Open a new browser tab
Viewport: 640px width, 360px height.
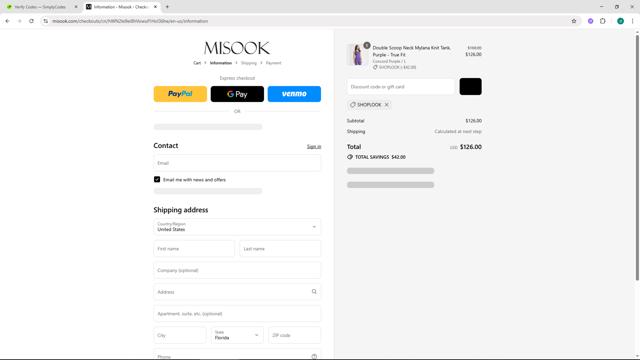click(x=167, y=7)
